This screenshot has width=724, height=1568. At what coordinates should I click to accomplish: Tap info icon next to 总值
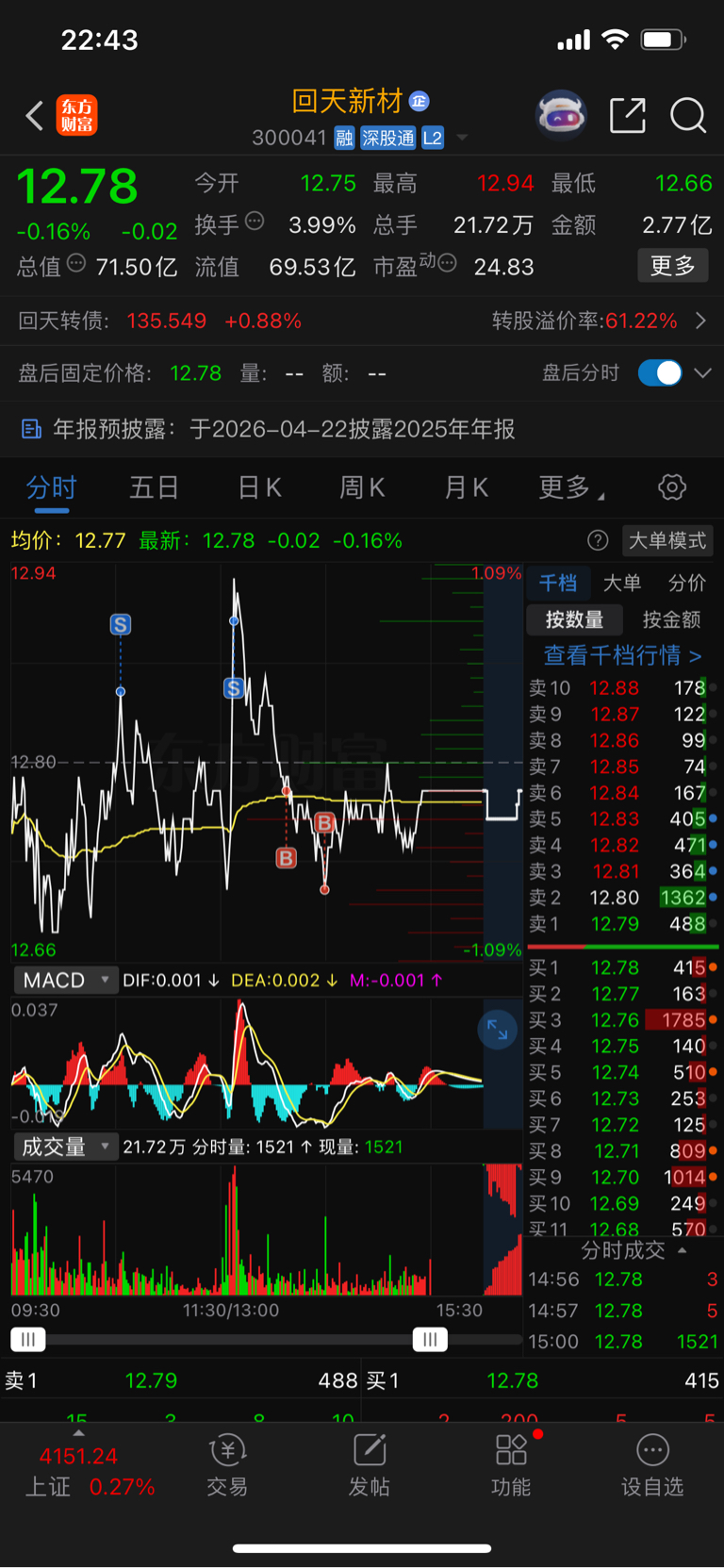click(x=76, y=263)
